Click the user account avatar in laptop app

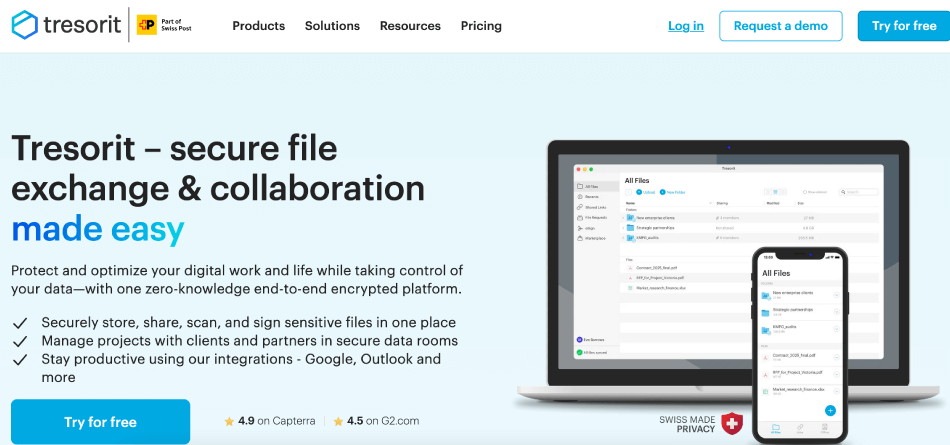click(580, 340)
